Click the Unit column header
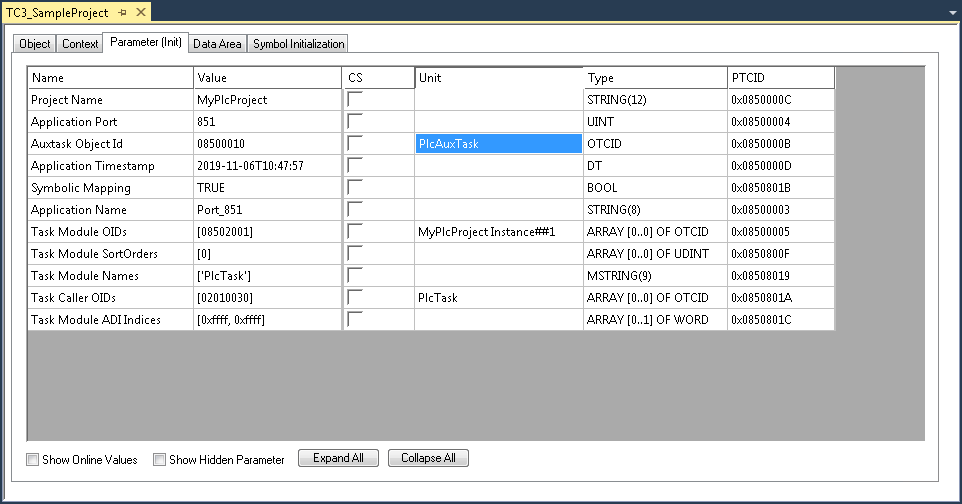 [499, 78]
